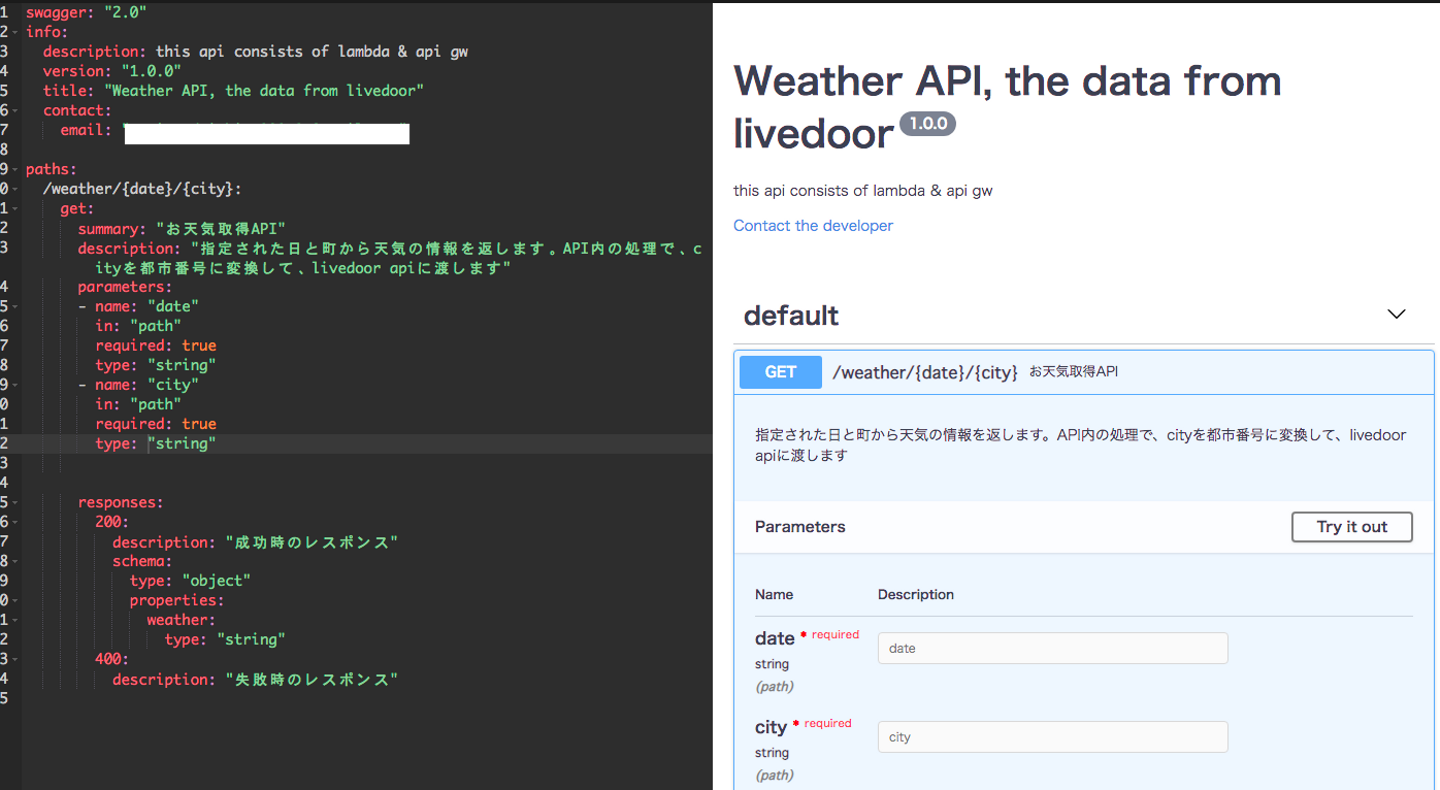This screenshot has width=1440, height=790.
Task: Click the Parameters heading in the preview
Action: tap(800, 527)
